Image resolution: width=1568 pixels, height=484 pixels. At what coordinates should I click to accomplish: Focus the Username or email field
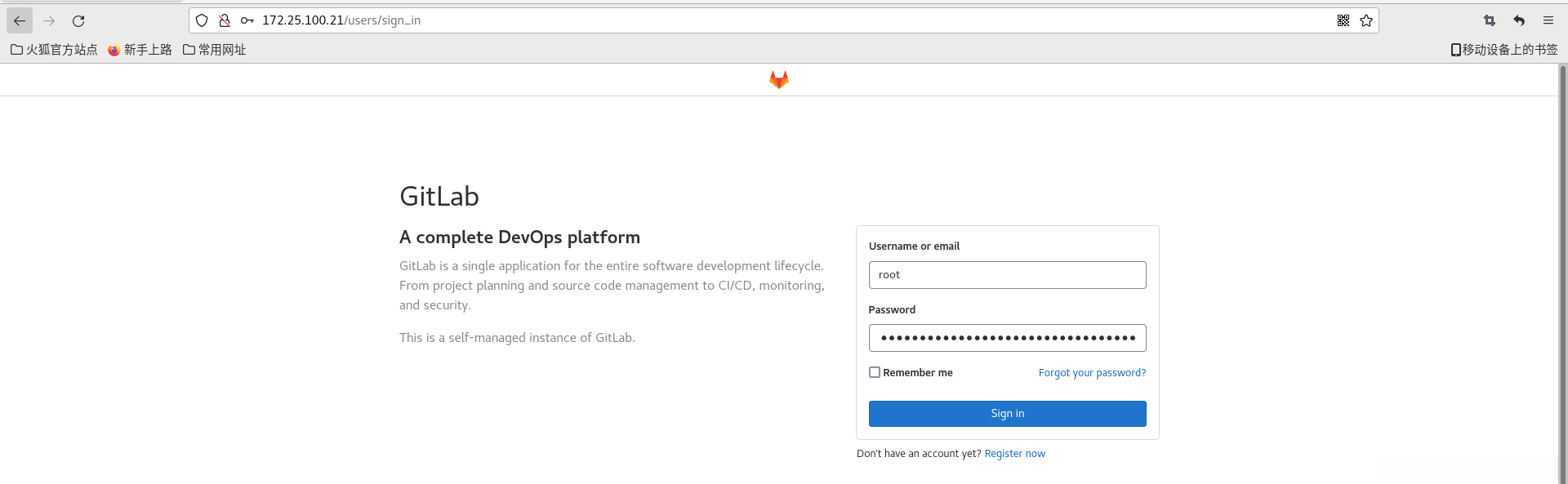pos(1007,275)
